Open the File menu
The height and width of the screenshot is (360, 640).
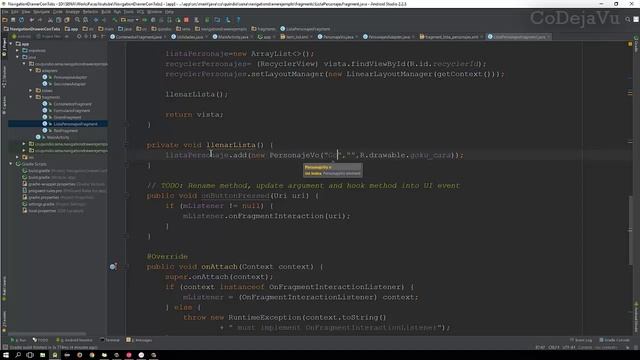5,12
